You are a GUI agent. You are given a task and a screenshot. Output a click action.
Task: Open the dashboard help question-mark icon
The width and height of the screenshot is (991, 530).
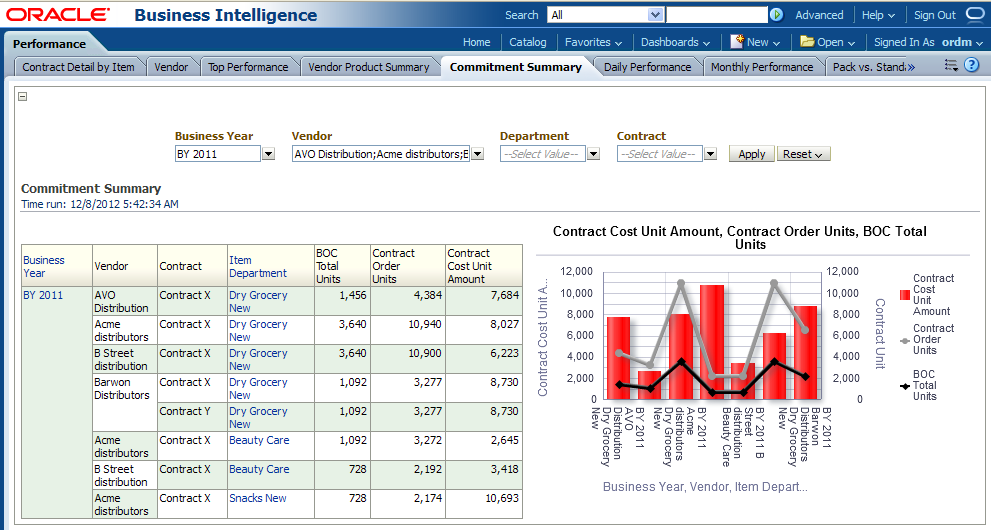pos(971,66)
